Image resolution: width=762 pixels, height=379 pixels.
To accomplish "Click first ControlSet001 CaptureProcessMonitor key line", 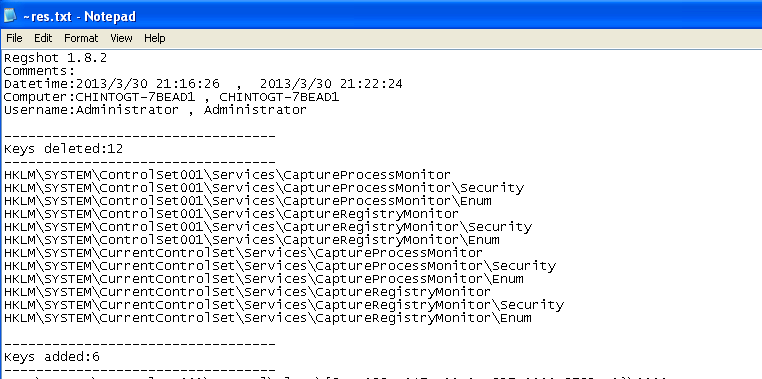I will 227,175.
